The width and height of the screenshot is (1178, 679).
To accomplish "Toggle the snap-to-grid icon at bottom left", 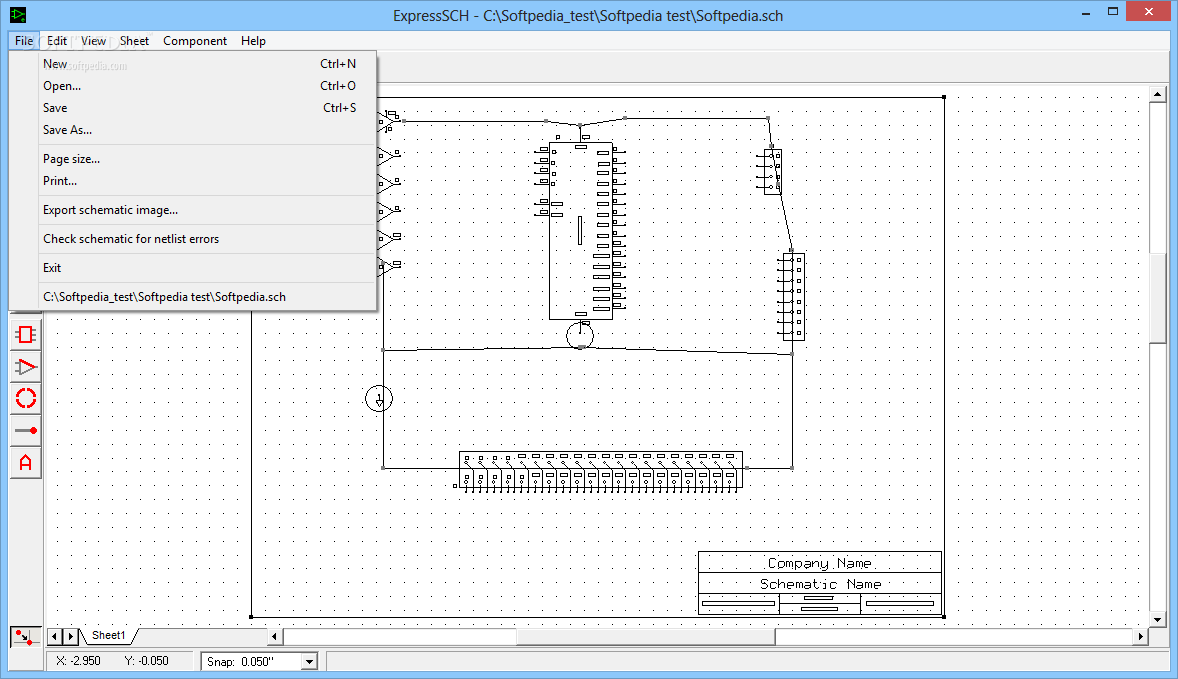I will pyautogui.click(x=25, y=637).
